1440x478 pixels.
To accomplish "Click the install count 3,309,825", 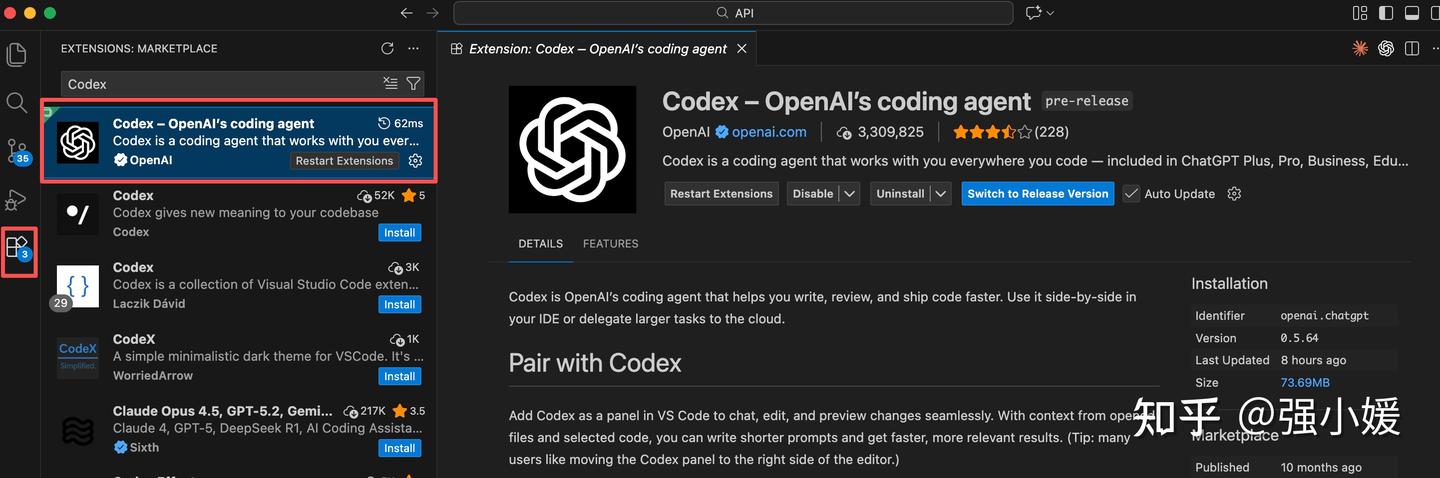I will (880, 132).
